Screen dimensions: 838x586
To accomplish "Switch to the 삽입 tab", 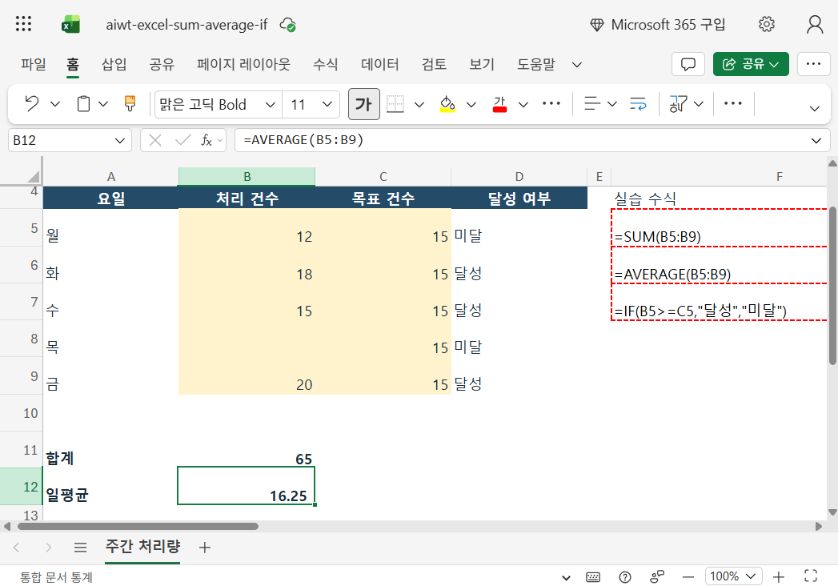I will click(x=114, y=64).
